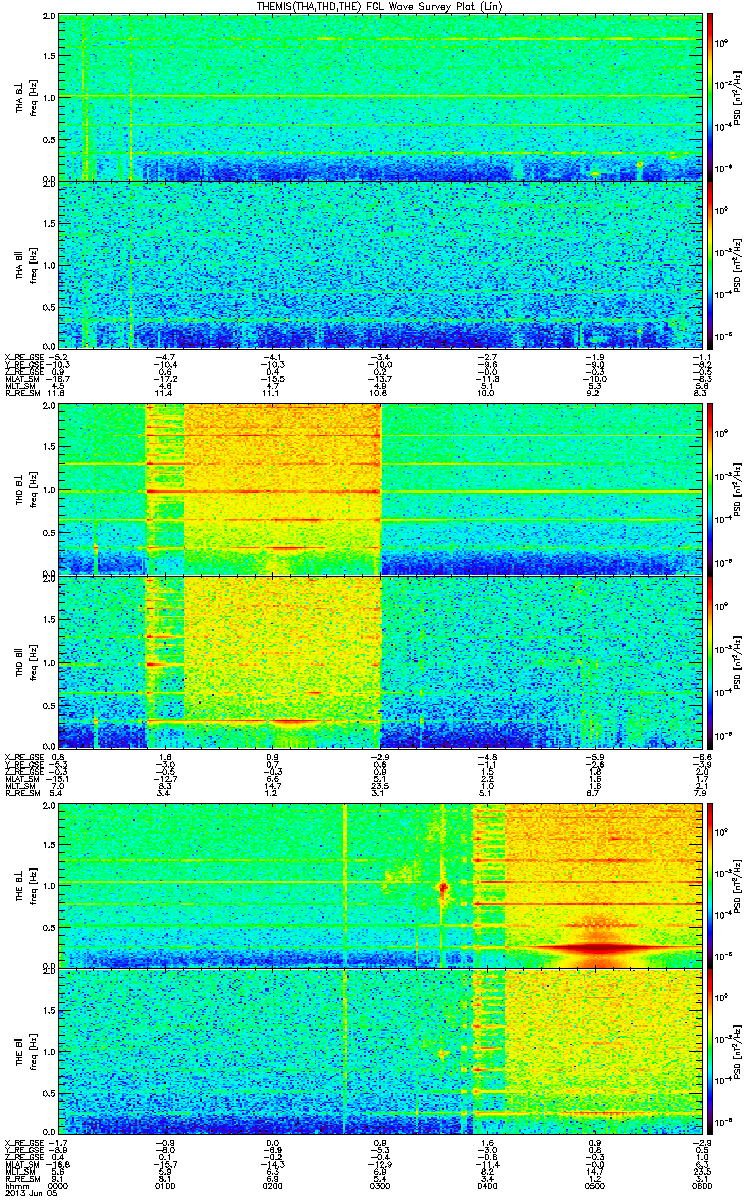Screen dimensions: 750x1200
Task: Click the 'THA B⊥ freq [Hz]' axis label
Action: coord(25,97)
